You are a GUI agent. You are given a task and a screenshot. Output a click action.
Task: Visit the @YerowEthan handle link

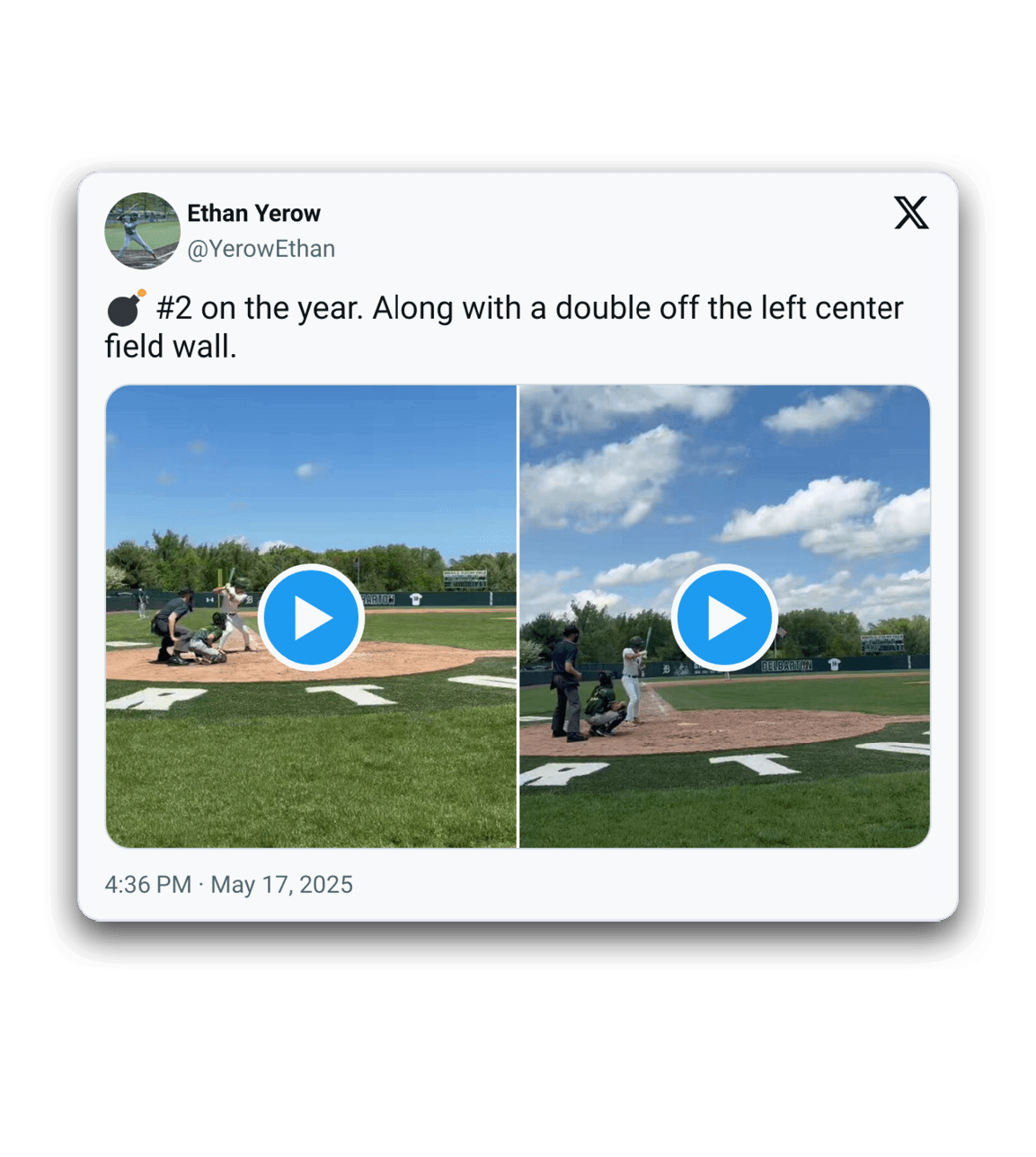261,249
